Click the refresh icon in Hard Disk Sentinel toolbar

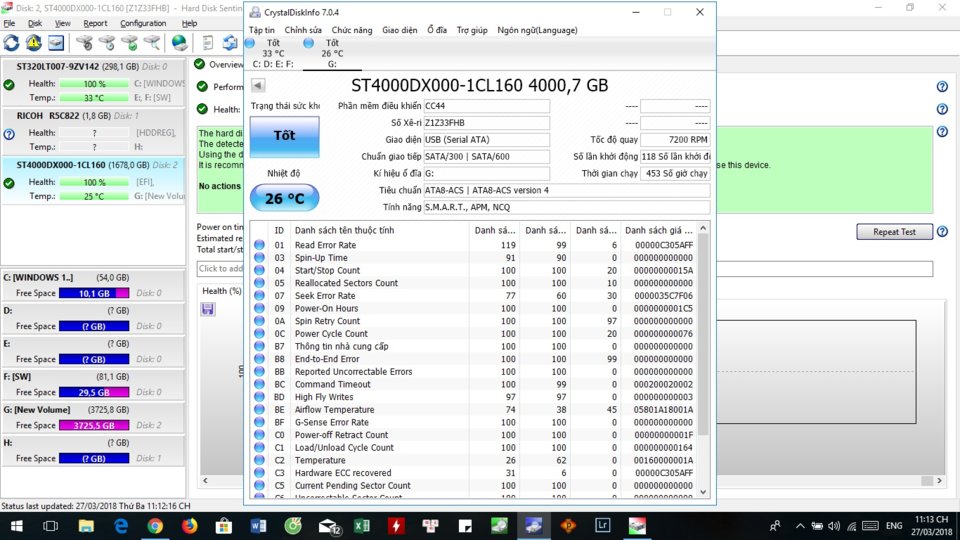tap(11, 43)
